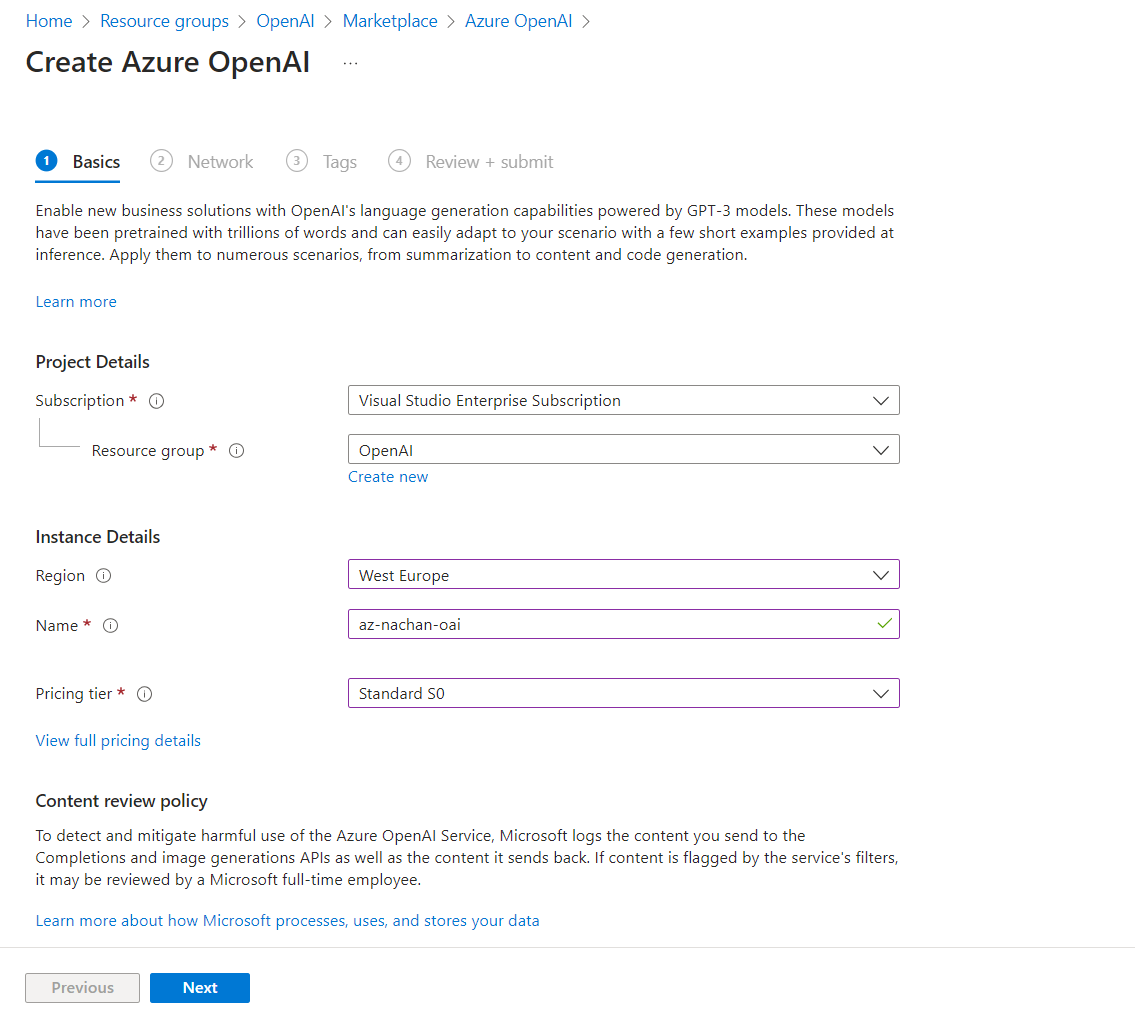Navigate to Resource groups in breadcrumb
Viewport: 1135px width, 1022px height.
pos(164,21)
